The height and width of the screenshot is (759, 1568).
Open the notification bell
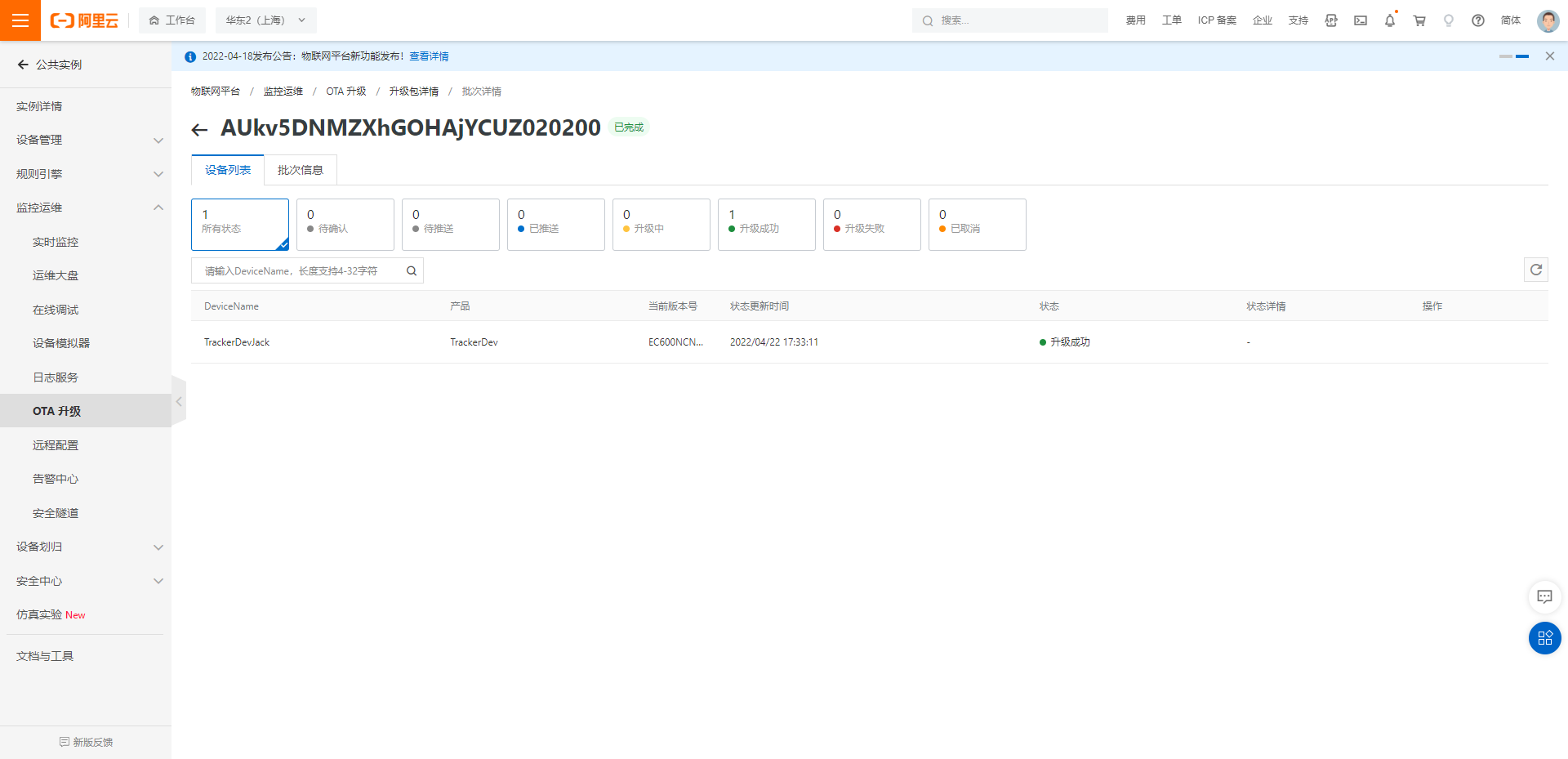click(1390, 20)
